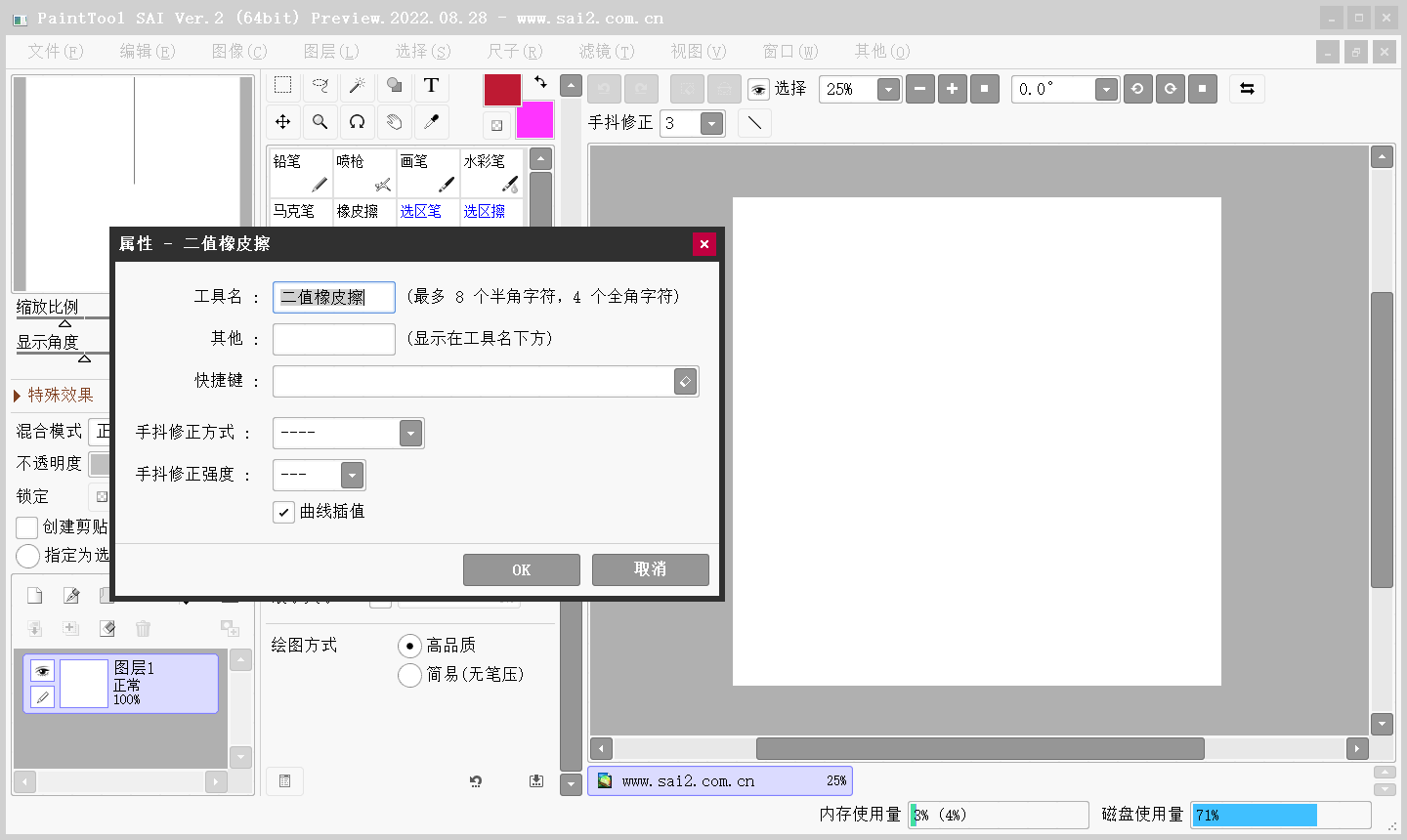Open the 手抖修正强度 dropdown
The width and height of the screenshot is (1407, 840).
353,476
